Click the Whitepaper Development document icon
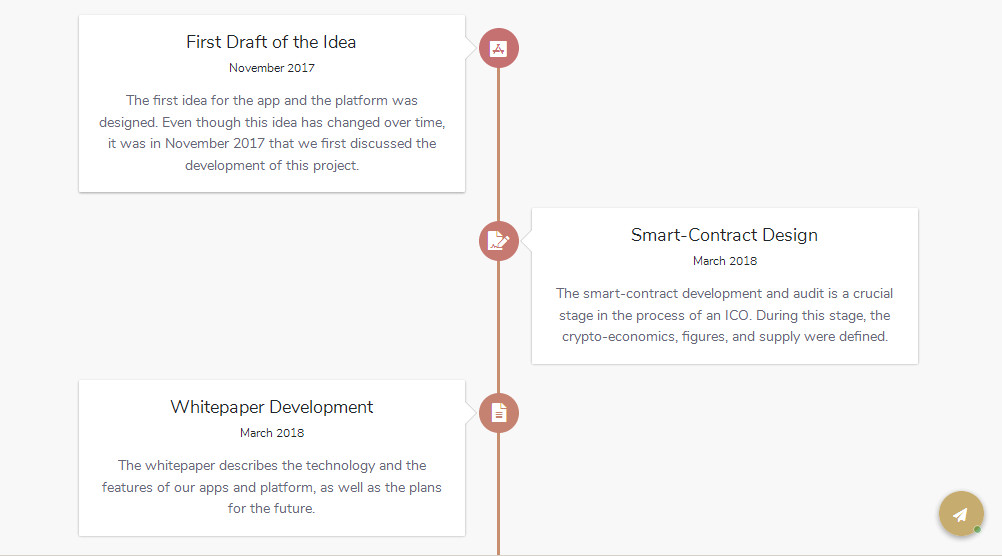The height and width of the screenshot is (556, 1002). [499, 413]
